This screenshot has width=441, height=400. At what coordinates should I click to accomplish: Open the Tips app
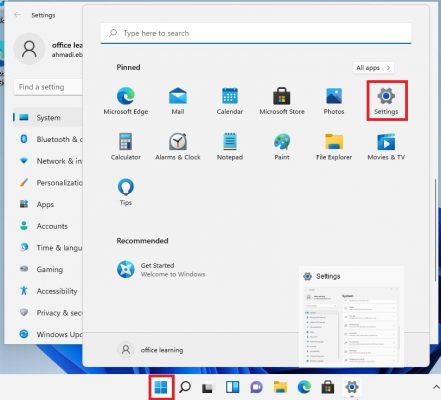point(126,192)
